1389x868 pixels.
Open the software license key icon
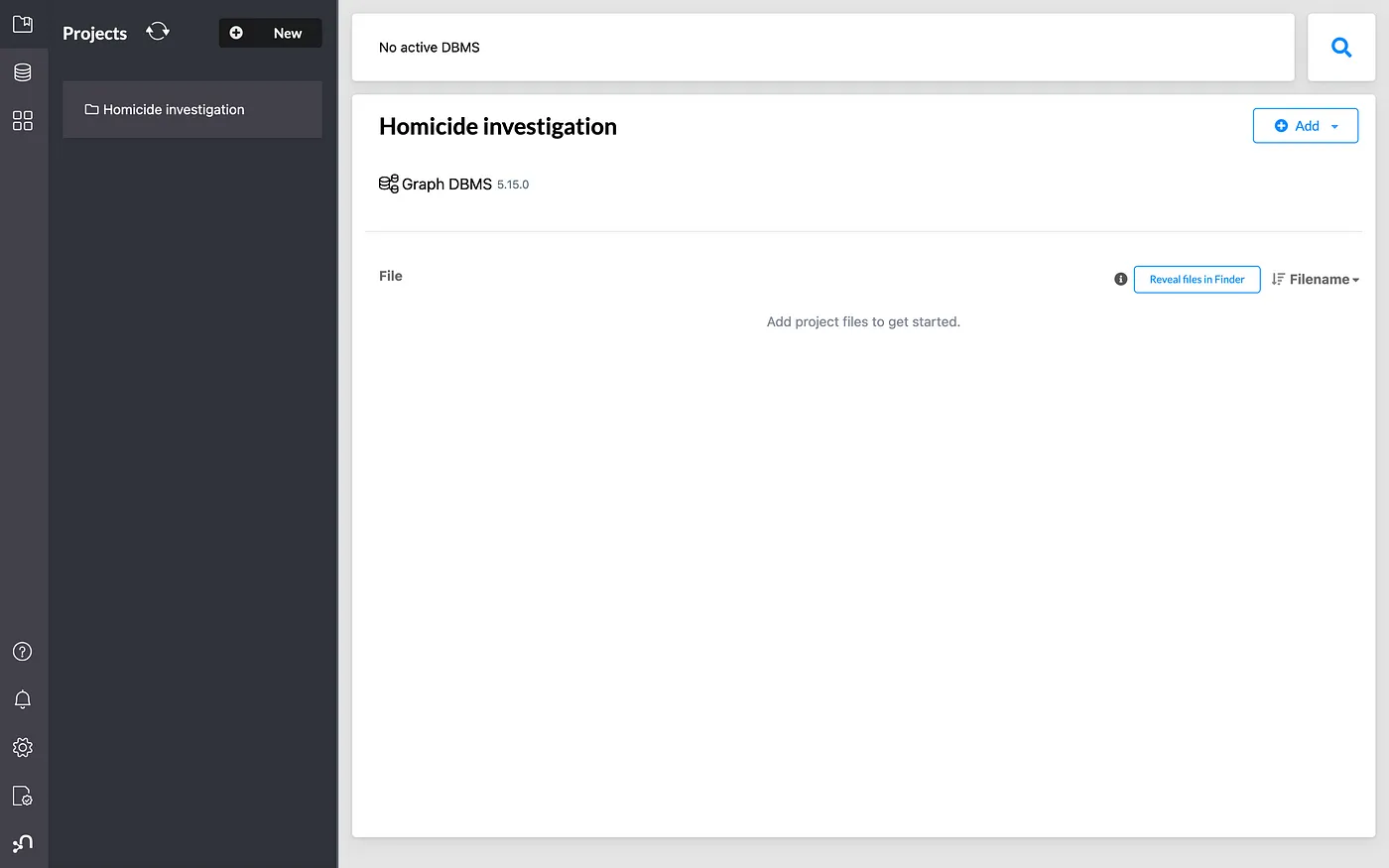click(23, 796)
